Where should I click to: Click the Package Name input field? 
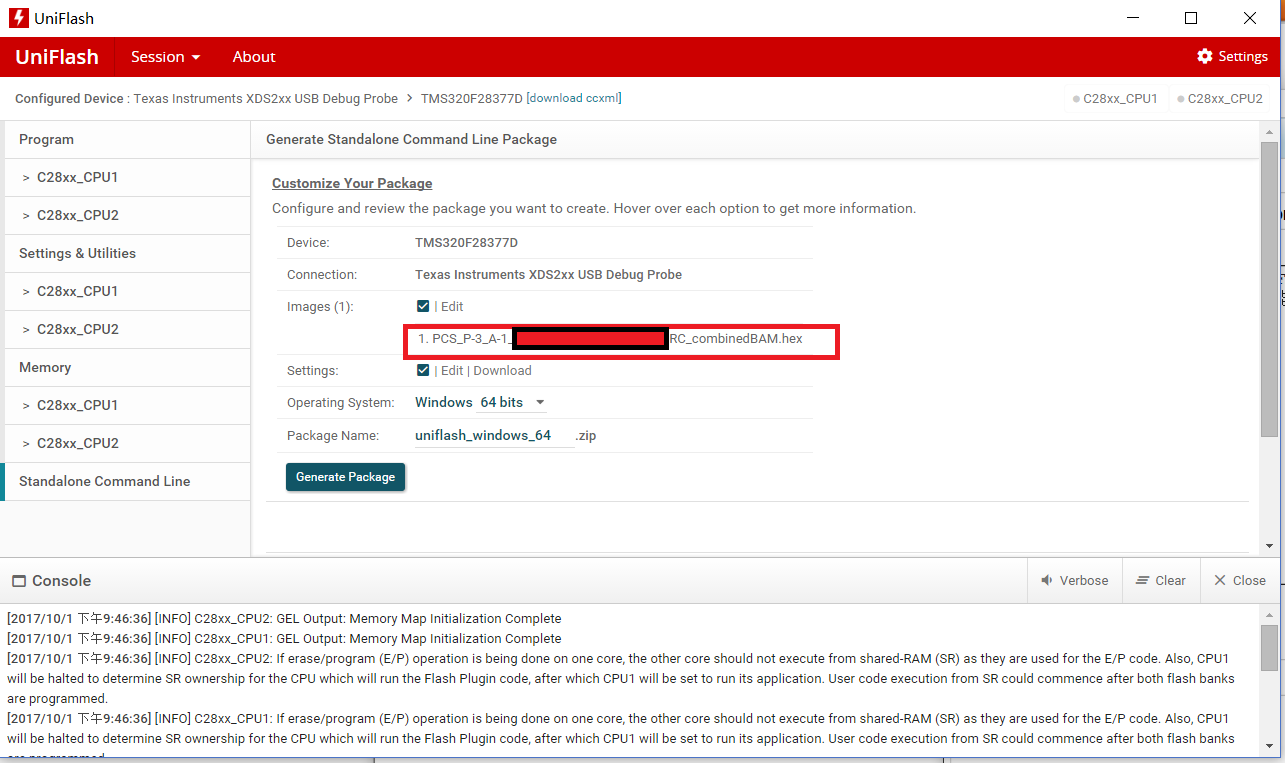click(493, 436)
